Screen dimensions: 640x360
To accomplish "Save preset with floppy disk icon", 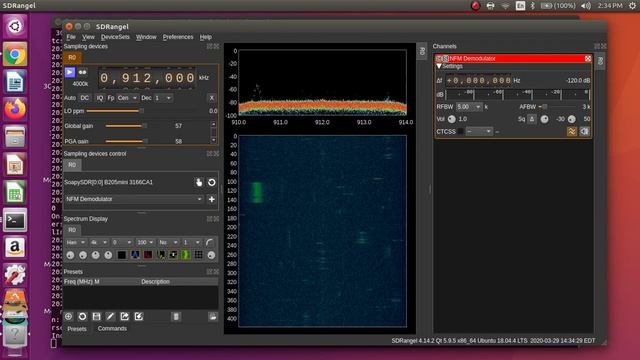I will pyautogui.click(x=96, y=316).
